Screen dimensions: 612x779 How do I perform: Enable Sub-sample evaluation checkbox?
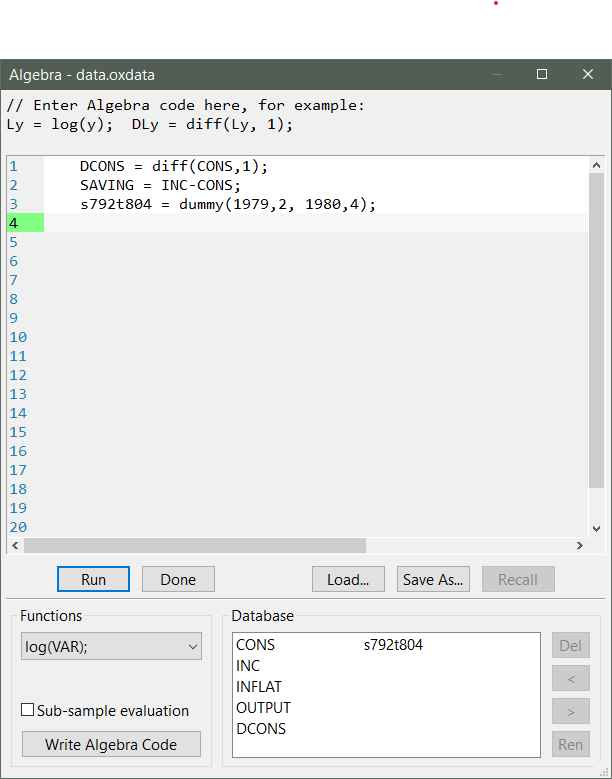(x=28, y=711)
